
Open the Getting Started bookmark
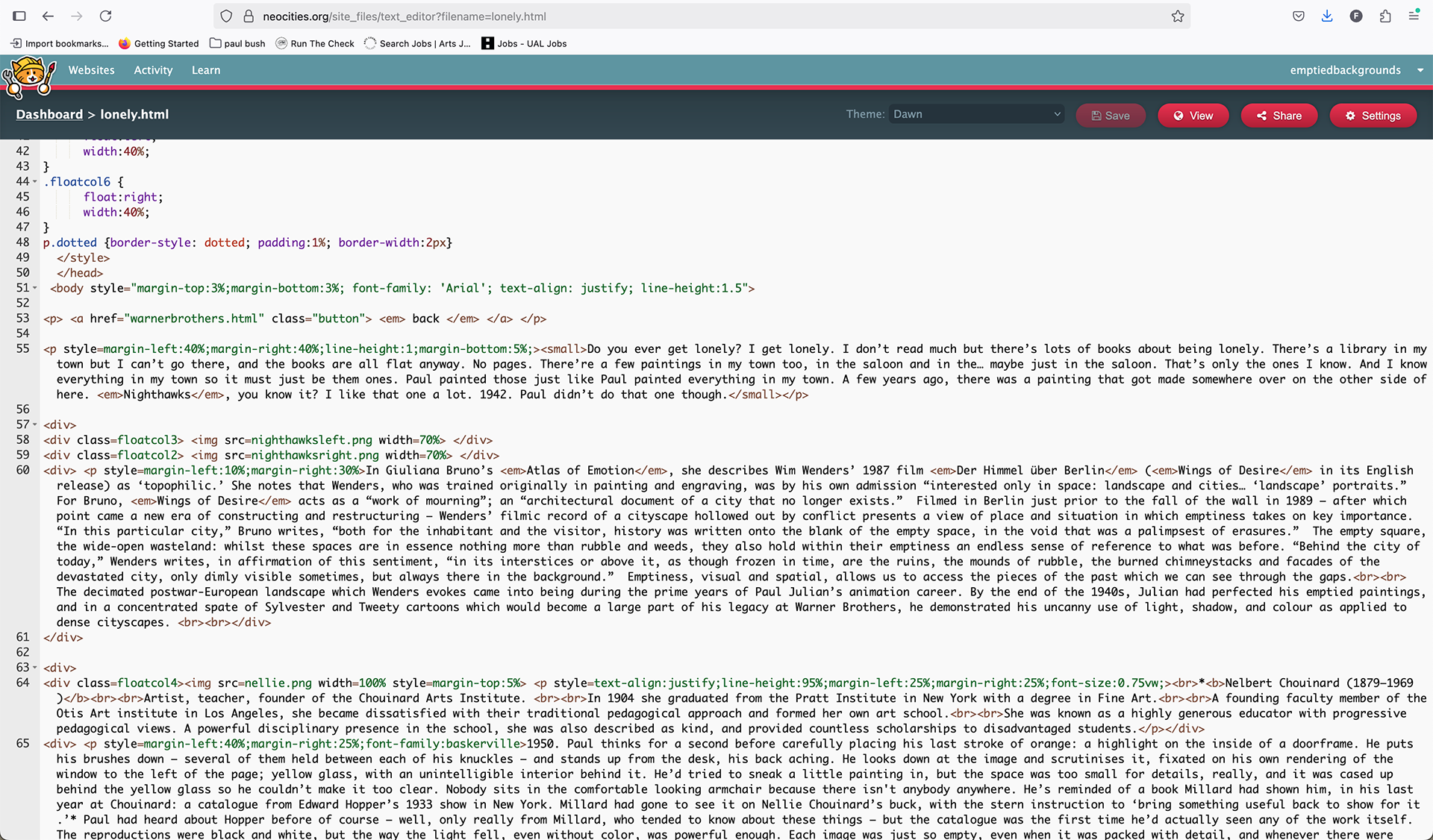pyautogui.click(x=158, y=43)
